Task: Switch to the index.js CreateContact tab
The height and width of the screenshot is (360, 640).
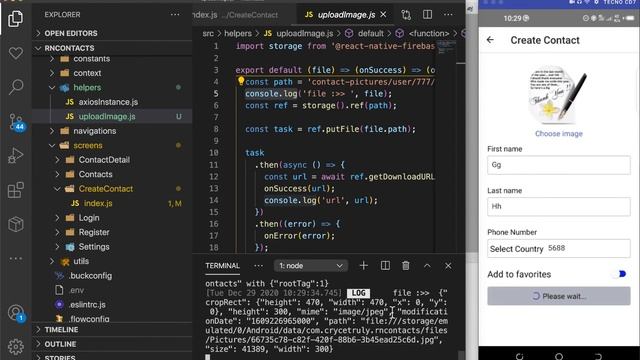Action: 244,15
